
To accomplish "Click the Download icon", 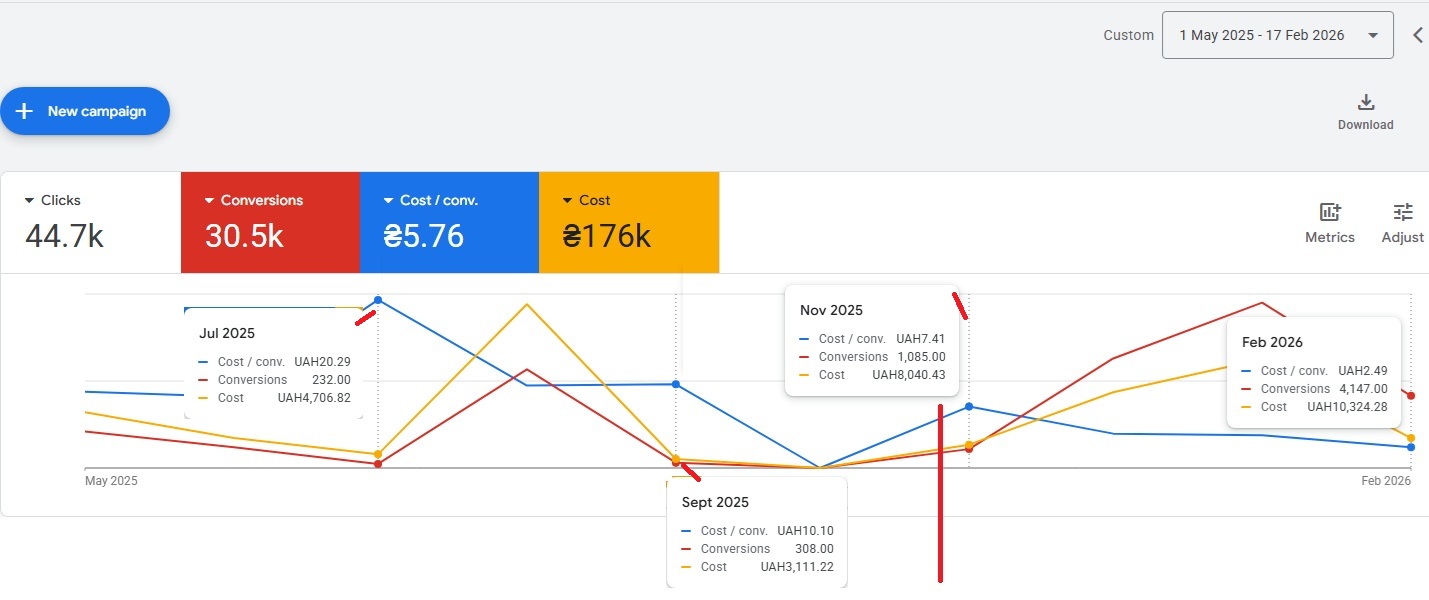I will point(1366,102).
